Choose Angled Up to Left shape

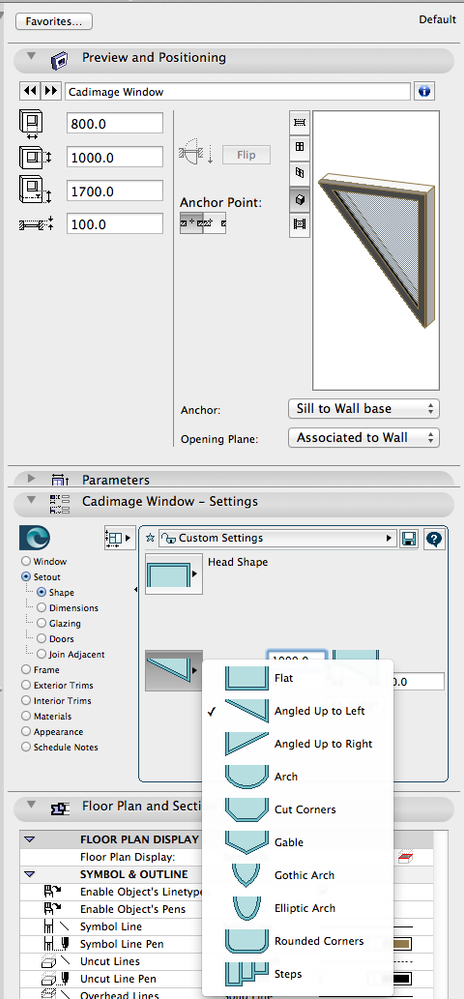pyautogui.click(x=298, y=711)
